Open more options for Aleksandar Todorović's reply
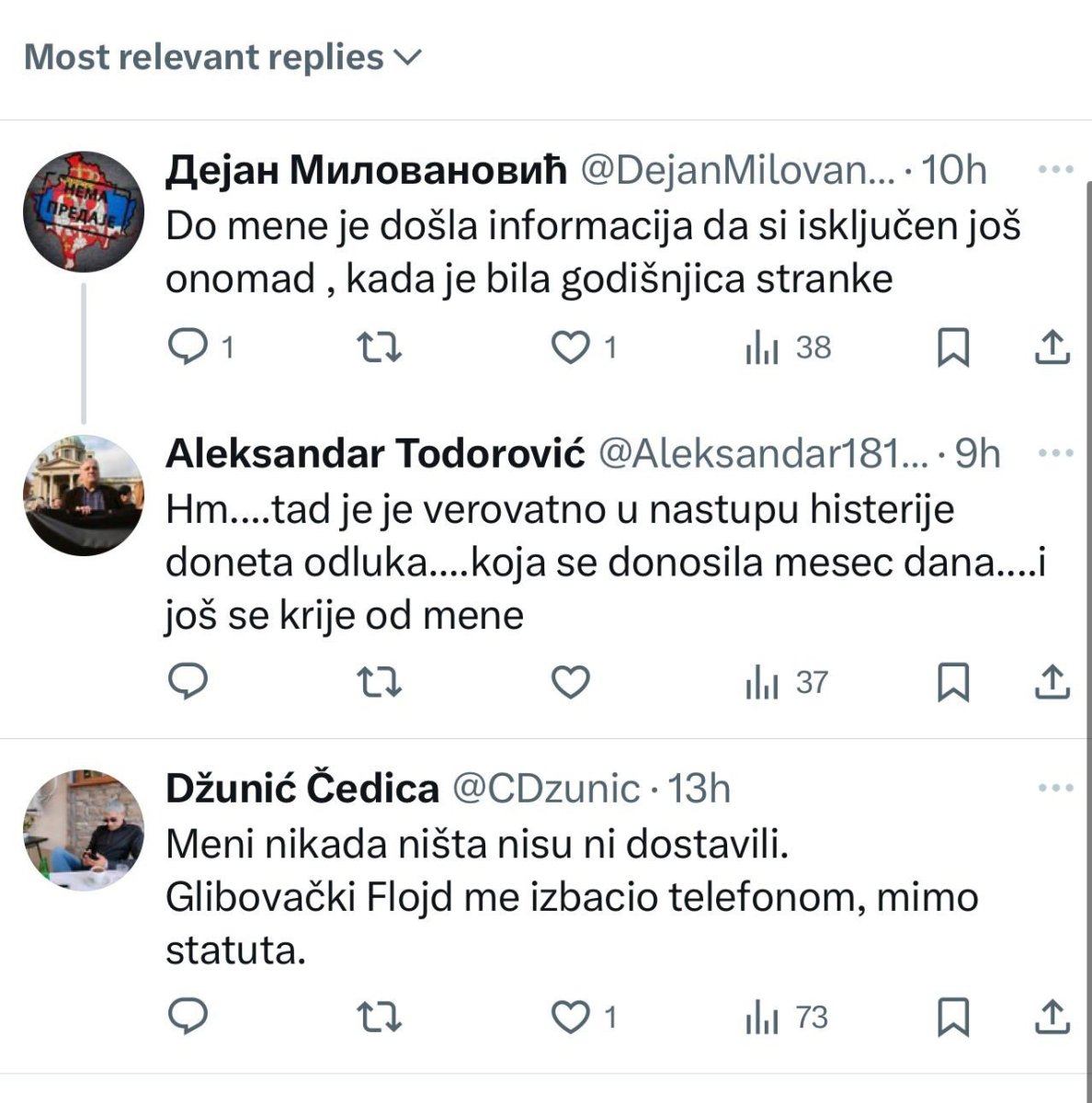This screenshot has height=1103, width=1092. click(x=1055, y=452)
